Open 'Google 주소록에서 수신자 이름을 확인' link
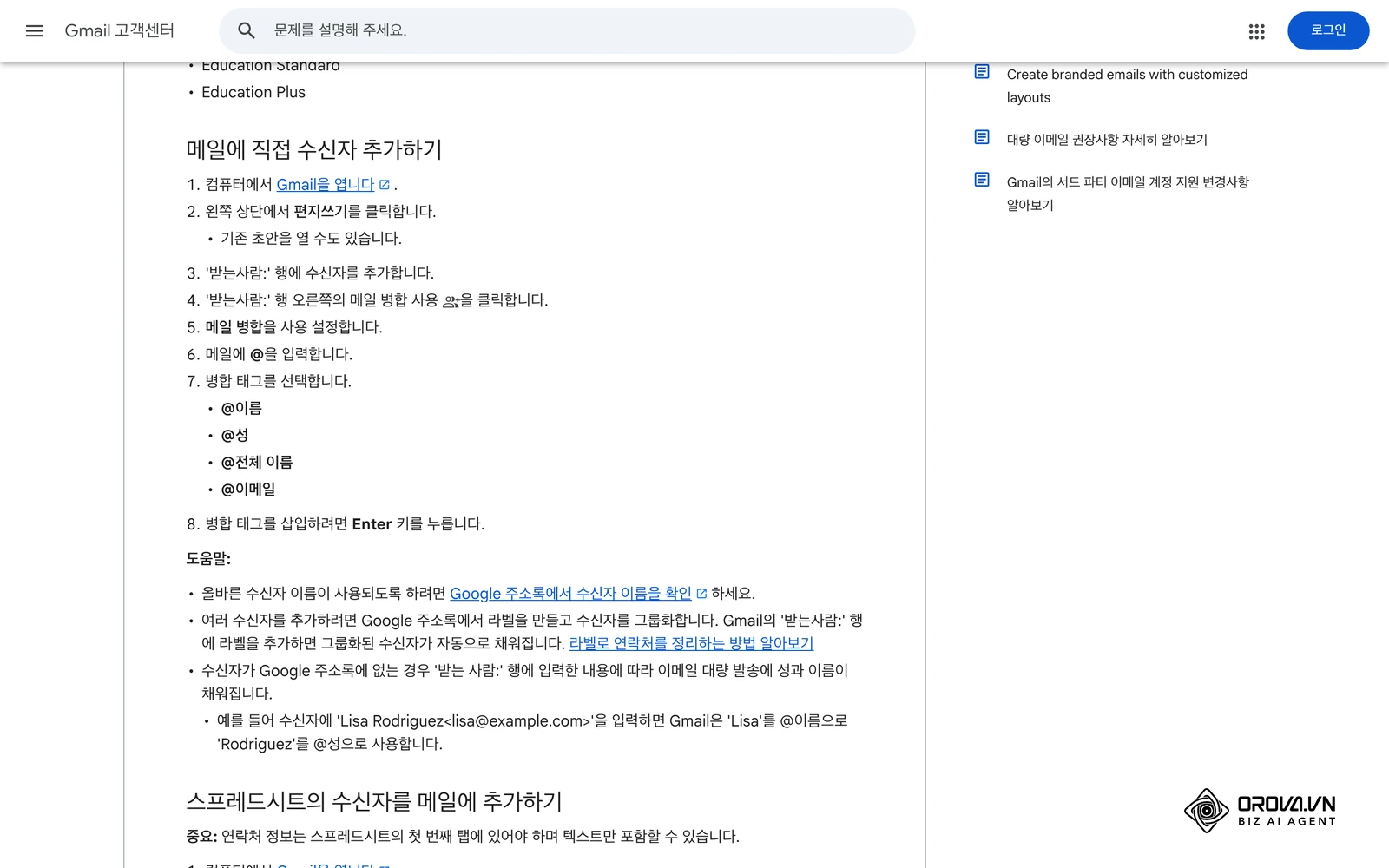Screen dimensions: 1389x868 tap(570, 594)
